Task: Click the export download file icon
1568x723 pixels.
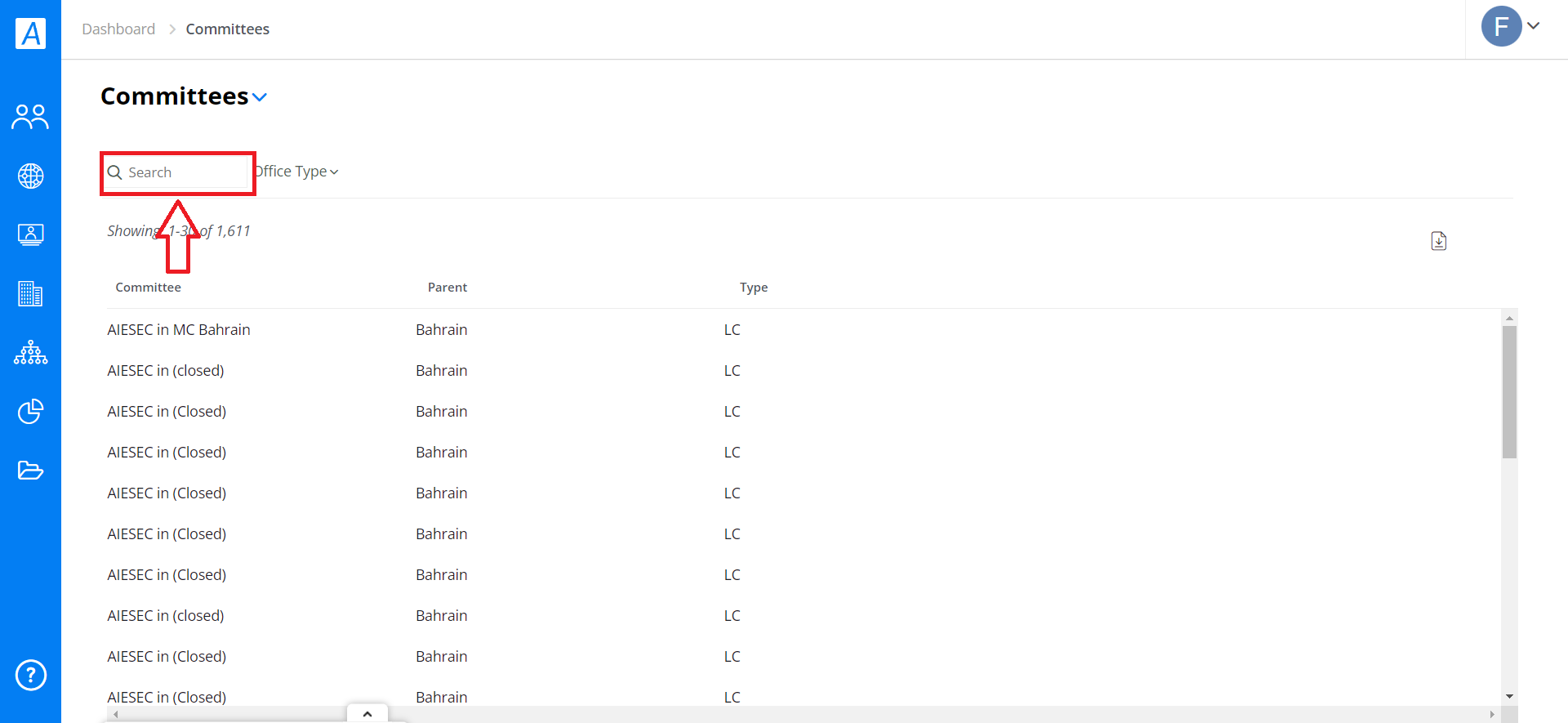Action: pyautogui.click(x=1439, y=241)
